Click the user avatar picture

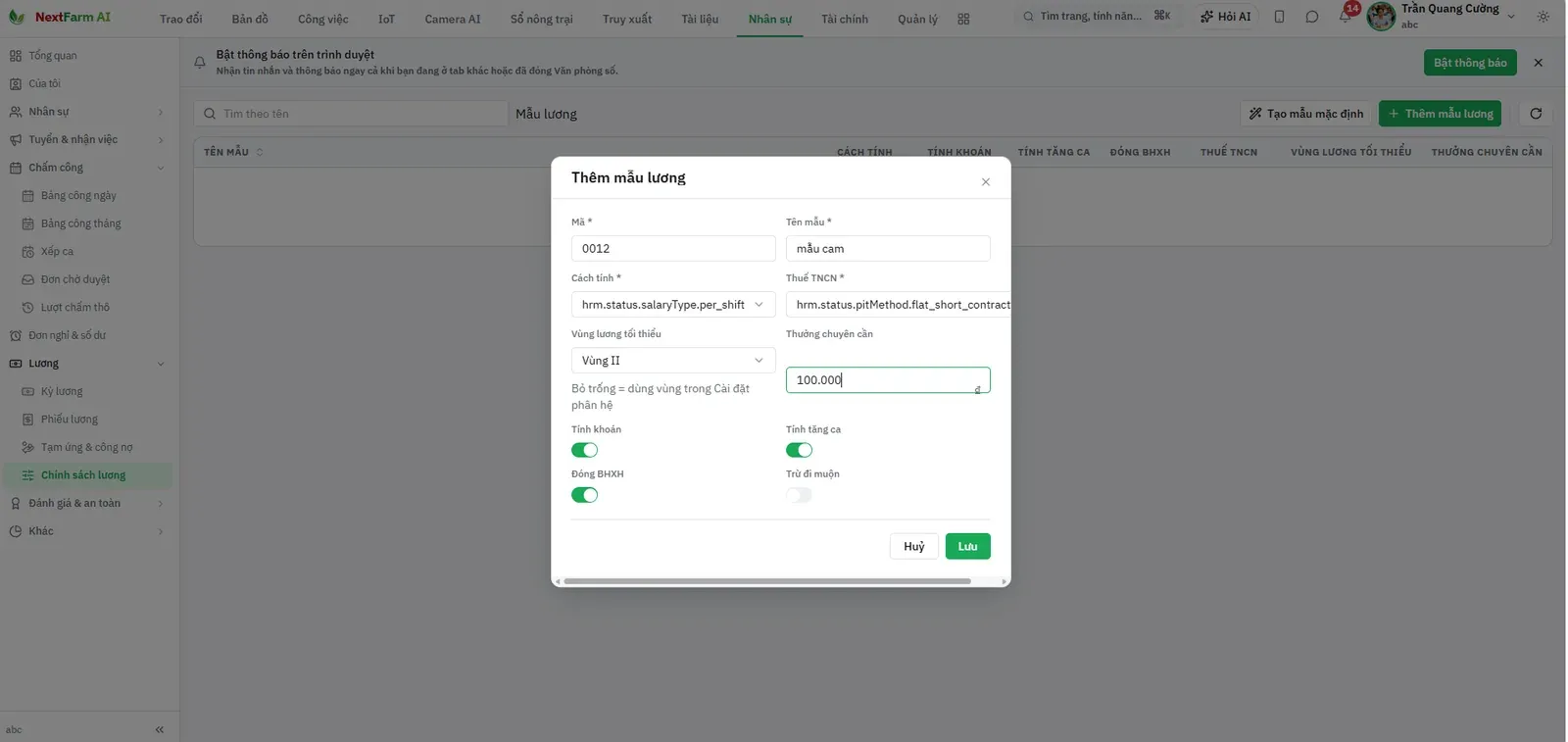tap(1381, 17)
